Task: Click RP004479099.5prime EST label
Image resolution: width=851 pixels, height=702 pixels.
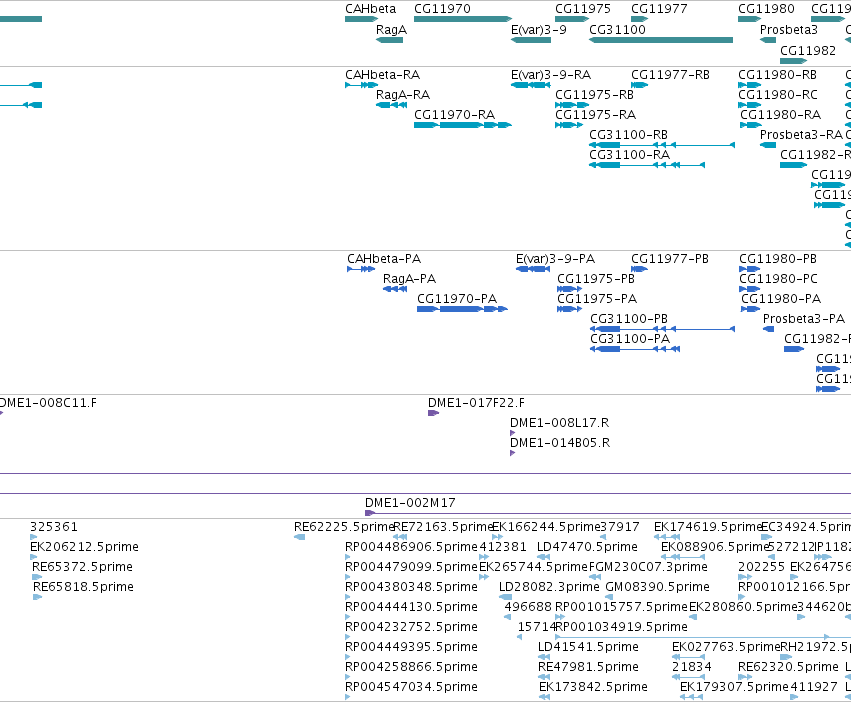Action: tap(411, 567)
